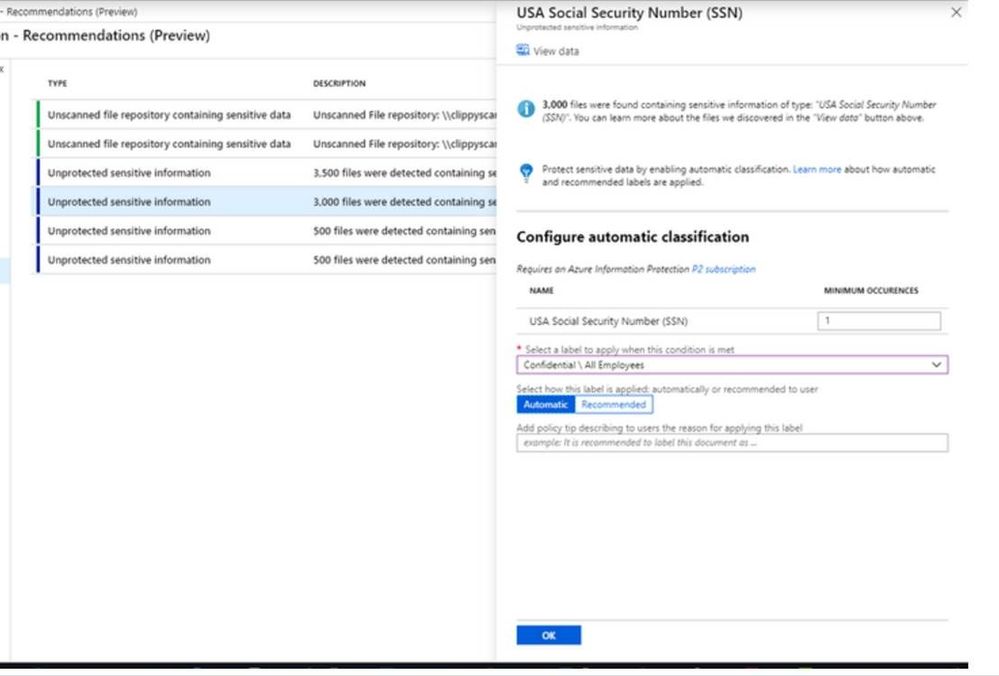Click the lightbulb tip icon
Image resolution: width=999 pixels, height=676 pixels.
coord(526,174)
